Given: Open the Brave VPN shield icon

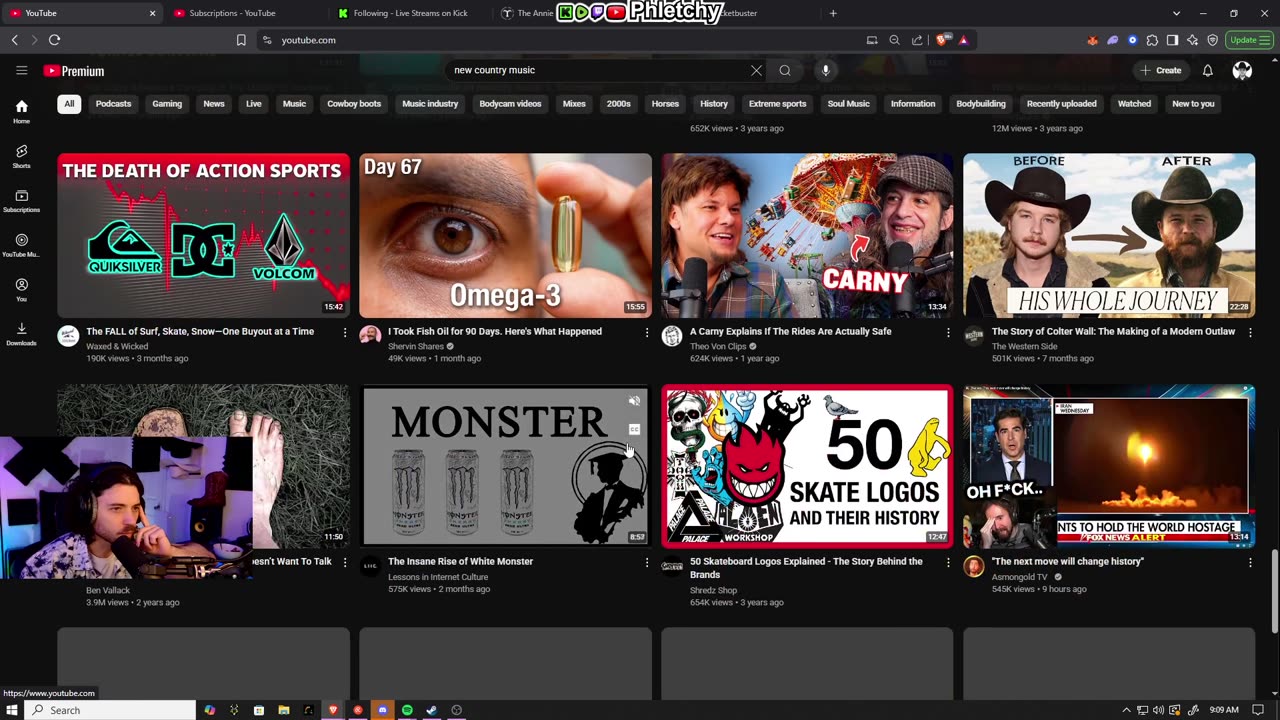Looking at the screenshot, I should pyautogui.click(x=1212, y=40).
